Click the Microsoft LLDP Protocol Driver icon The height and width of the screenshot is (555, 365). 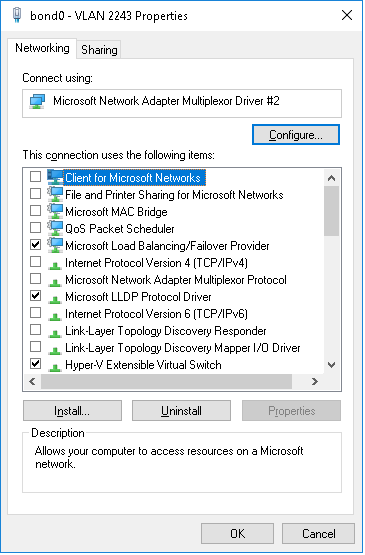tap(55, 299)
